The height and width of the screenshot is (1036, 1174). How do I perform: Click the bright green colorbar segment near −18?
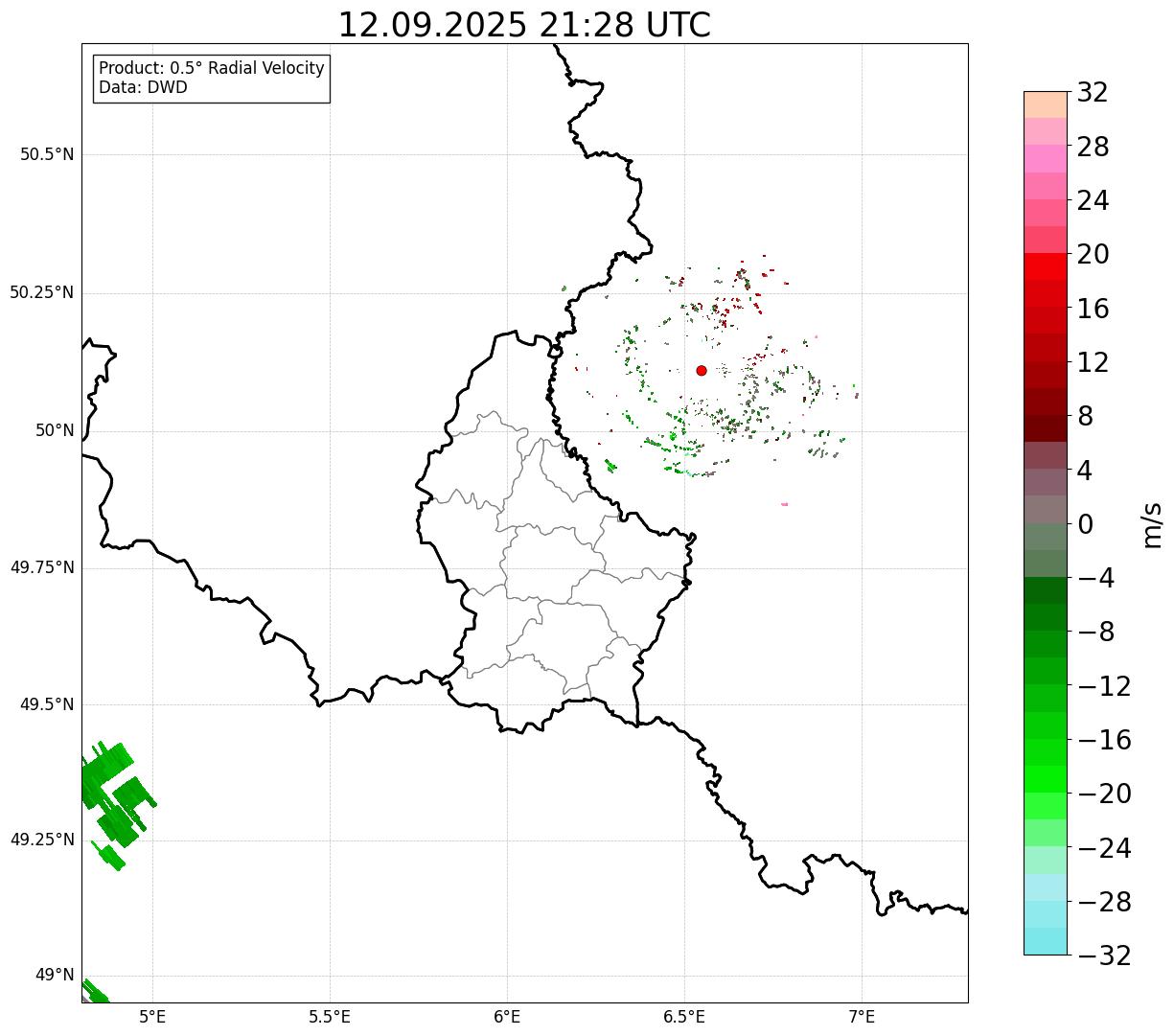1046,779
